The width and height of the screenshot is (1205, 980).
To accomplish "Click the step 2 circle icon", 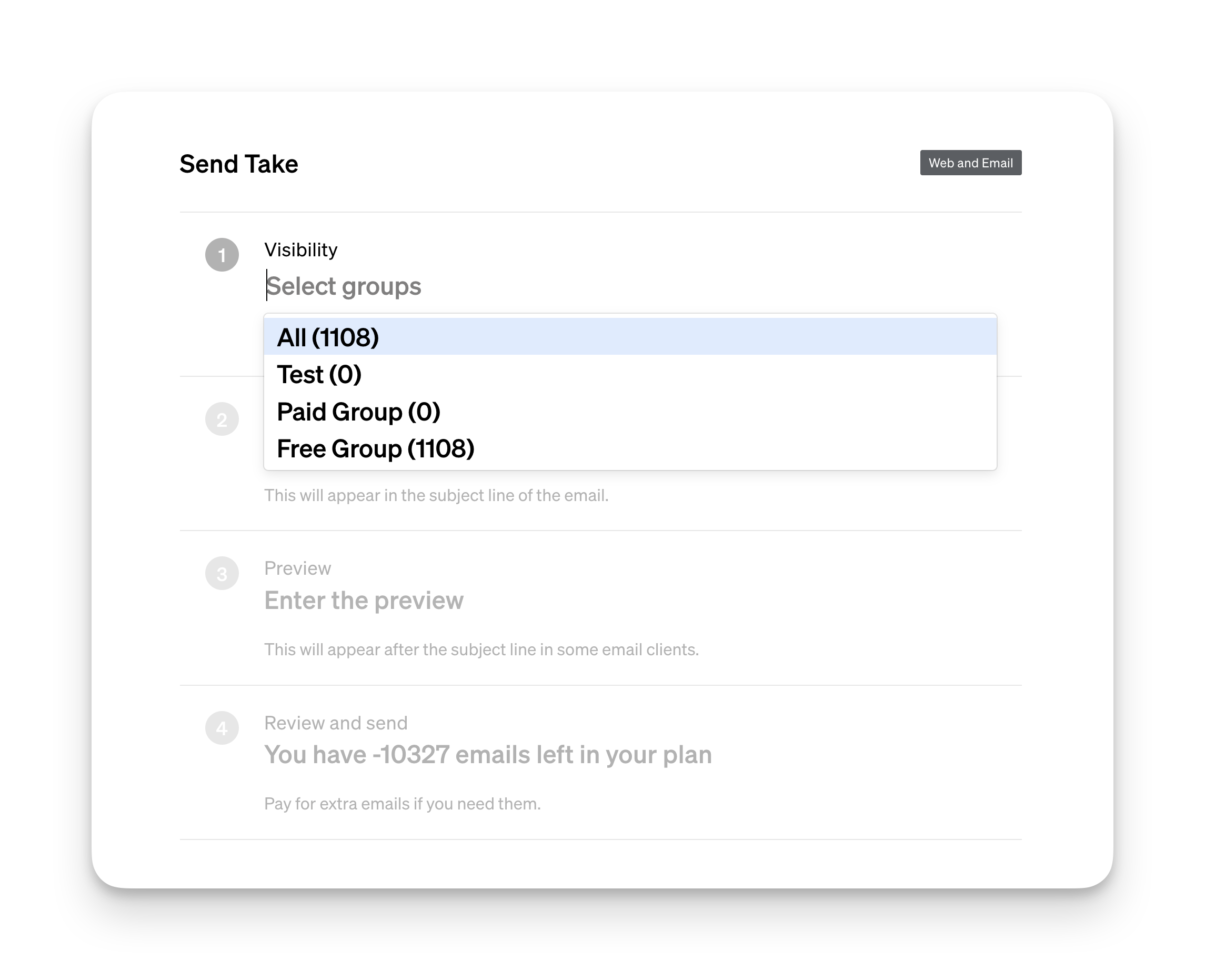I will [222, 419].
